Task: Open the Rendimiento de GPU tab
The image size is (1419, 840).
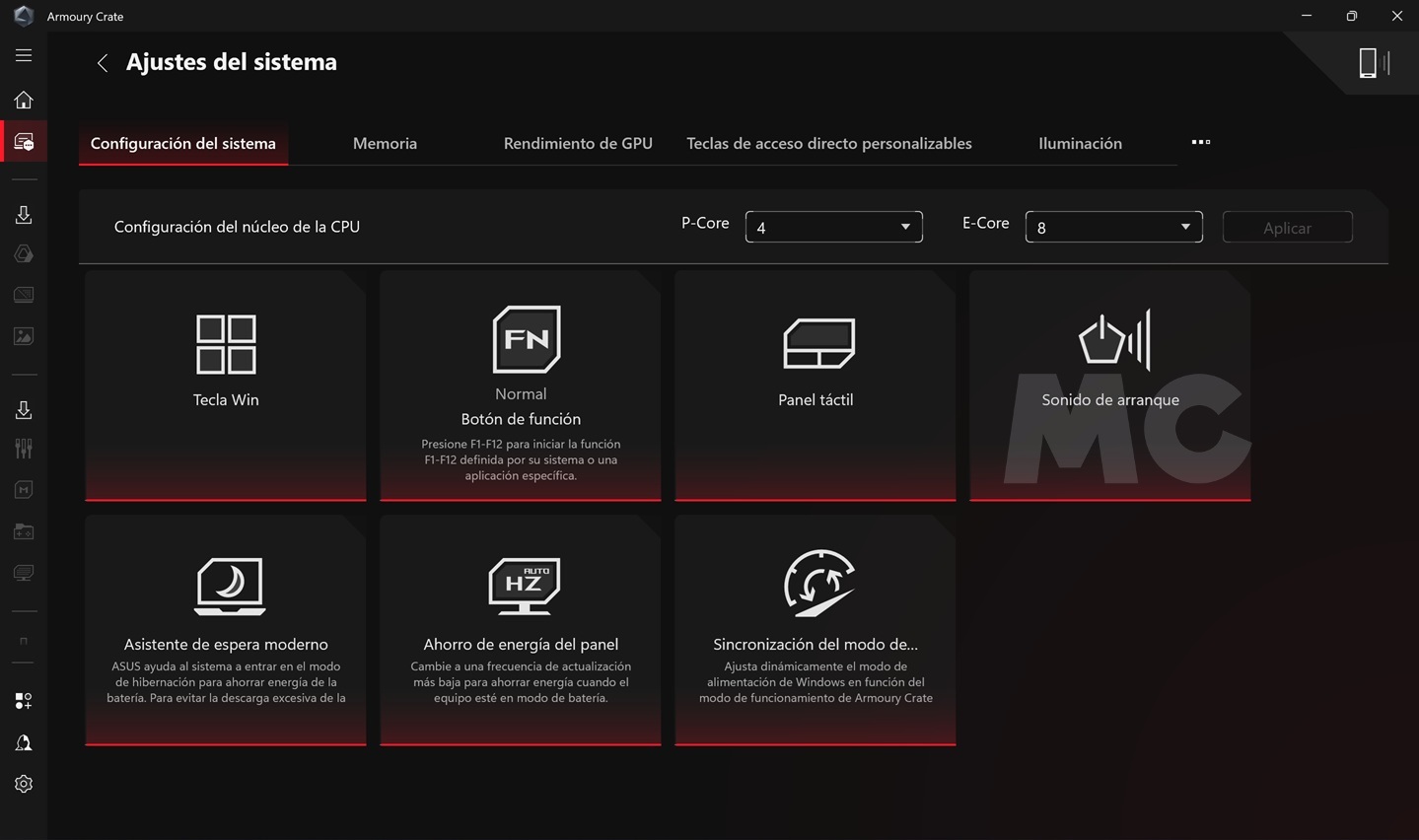Action: click(578, 143)
